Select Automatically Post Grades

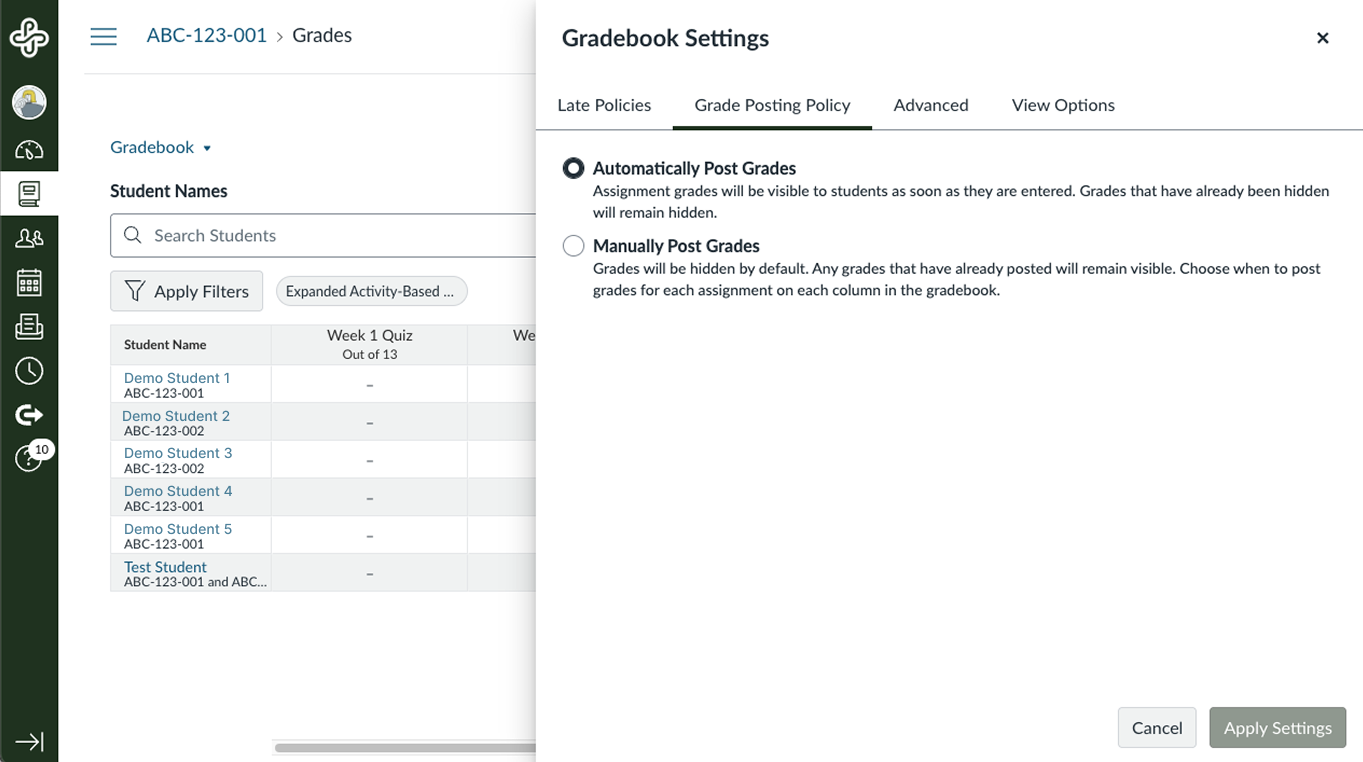(573, 168)
